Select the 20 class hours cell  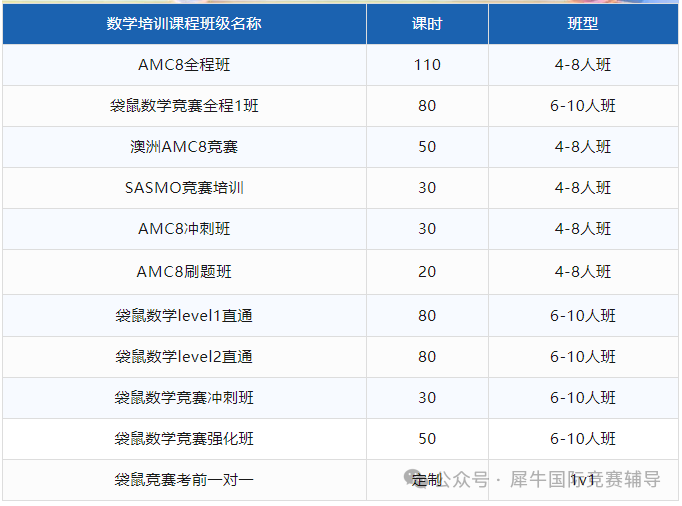point(427,271)
